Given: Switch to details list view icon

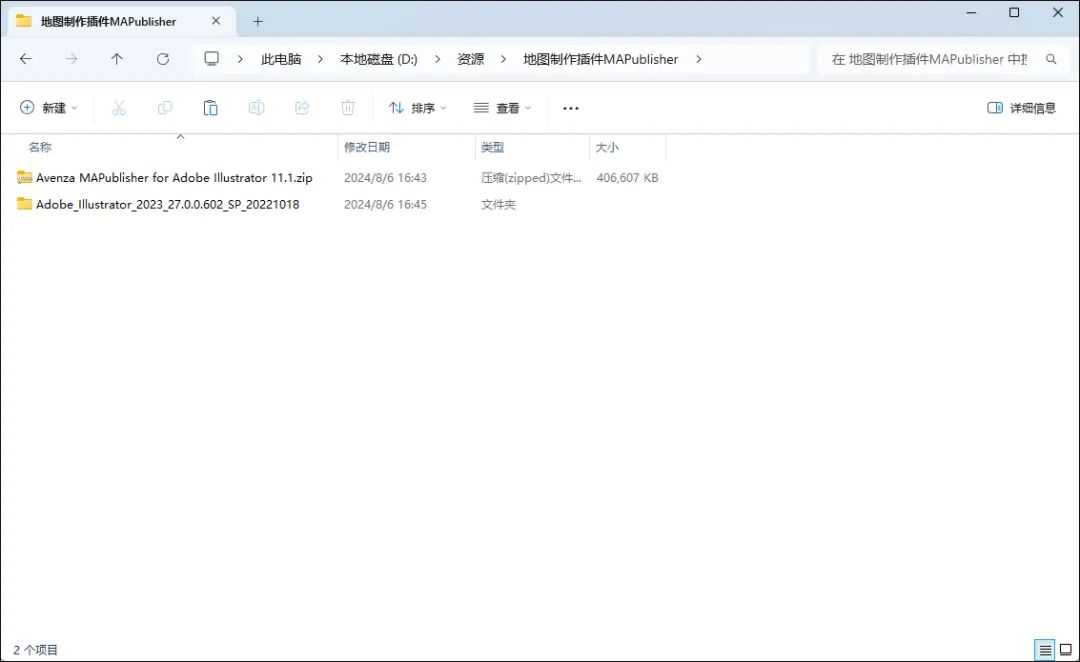Looking at the screenshot, I should [1045, 650].
